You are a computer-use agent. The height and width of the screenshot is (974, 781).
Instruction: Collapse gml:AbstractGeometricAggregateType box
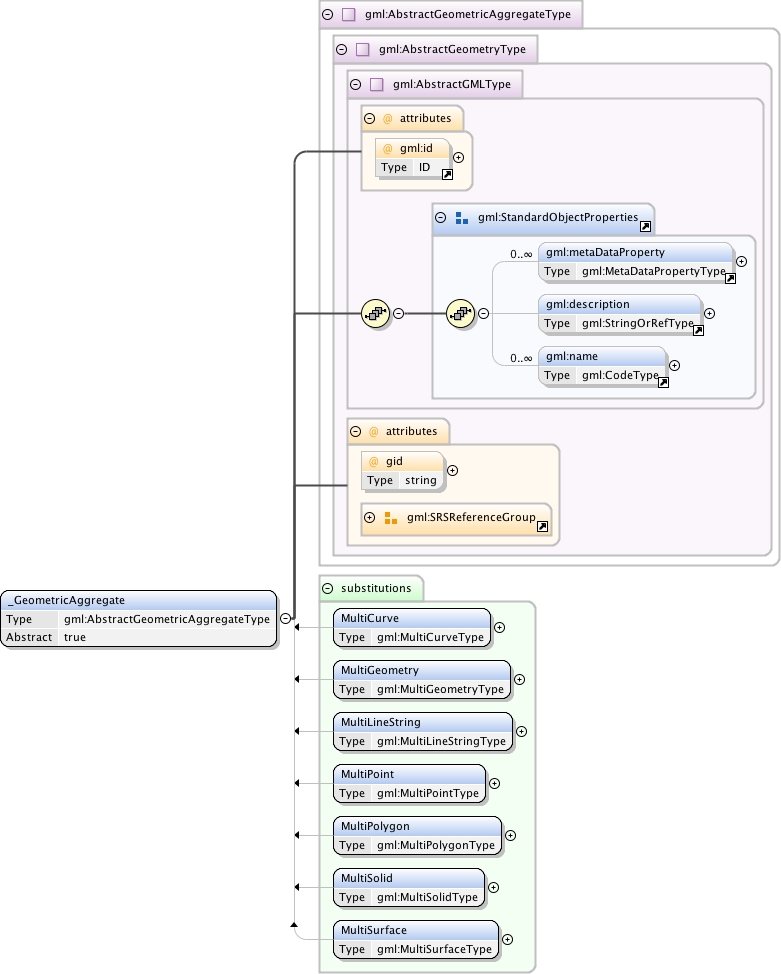pyautogui.click(x=327, y=14)
